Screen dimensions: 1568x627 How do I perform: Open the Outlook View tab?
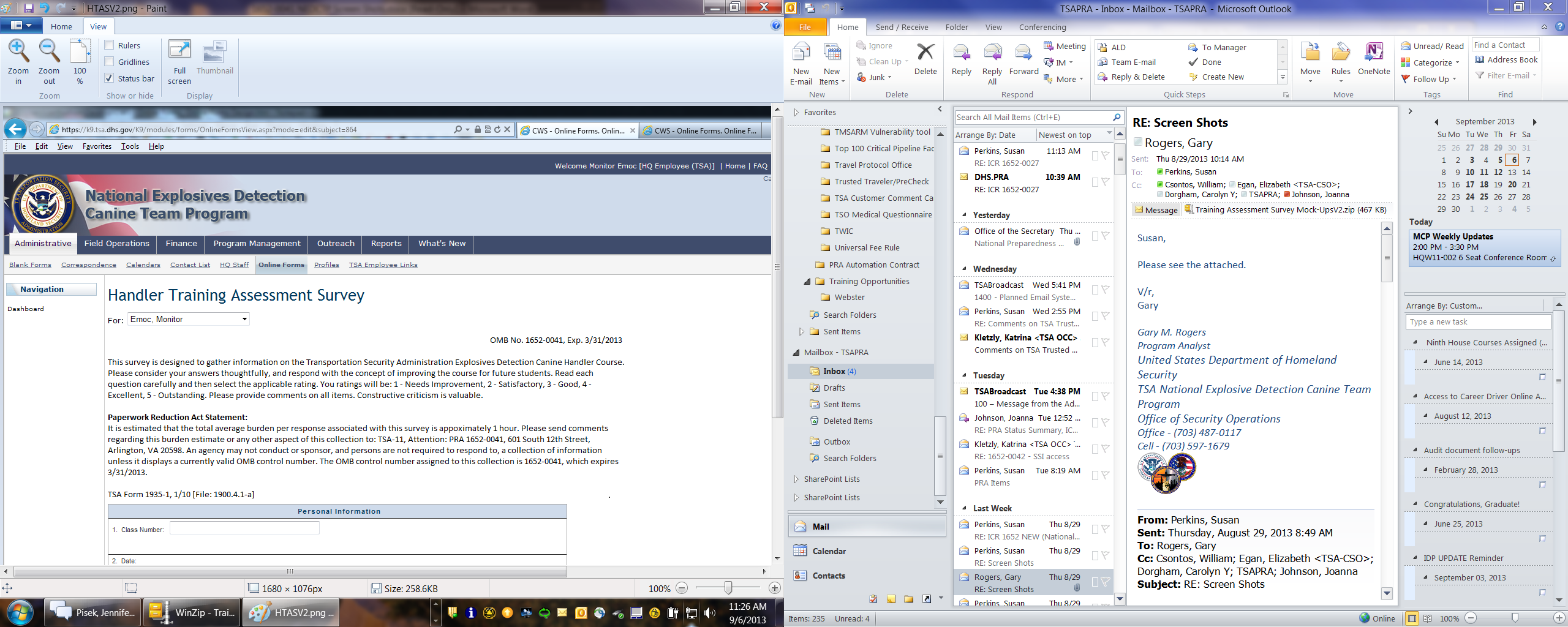[x=993, y=27]
